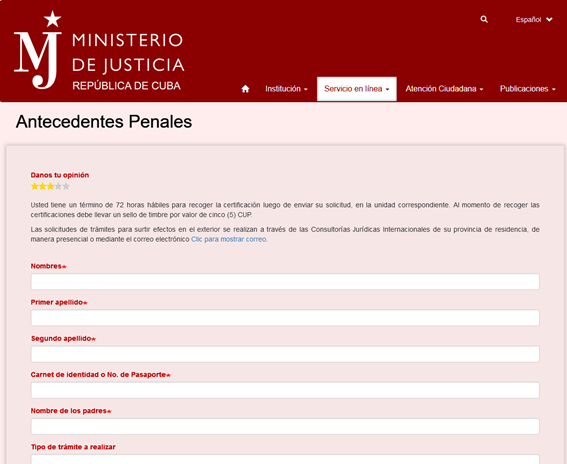Screen dimensions: 567x464
Task: Open the Servicio en línea menu
Action: pos(357,89)
